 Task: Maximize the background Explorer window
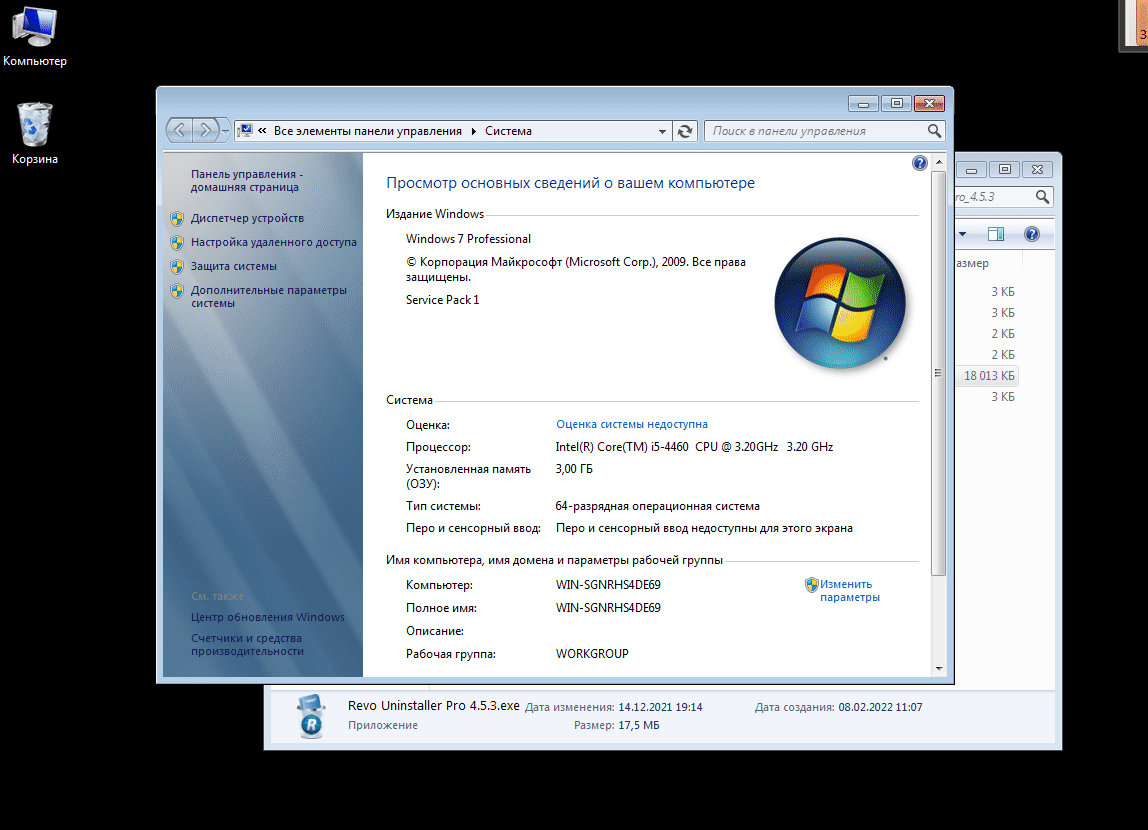pos(1004,170)
